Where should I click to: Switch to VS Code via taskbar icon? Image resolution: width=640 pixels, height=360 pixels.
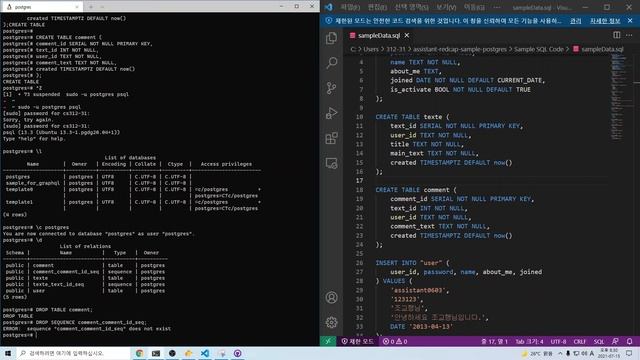(204, 353)
